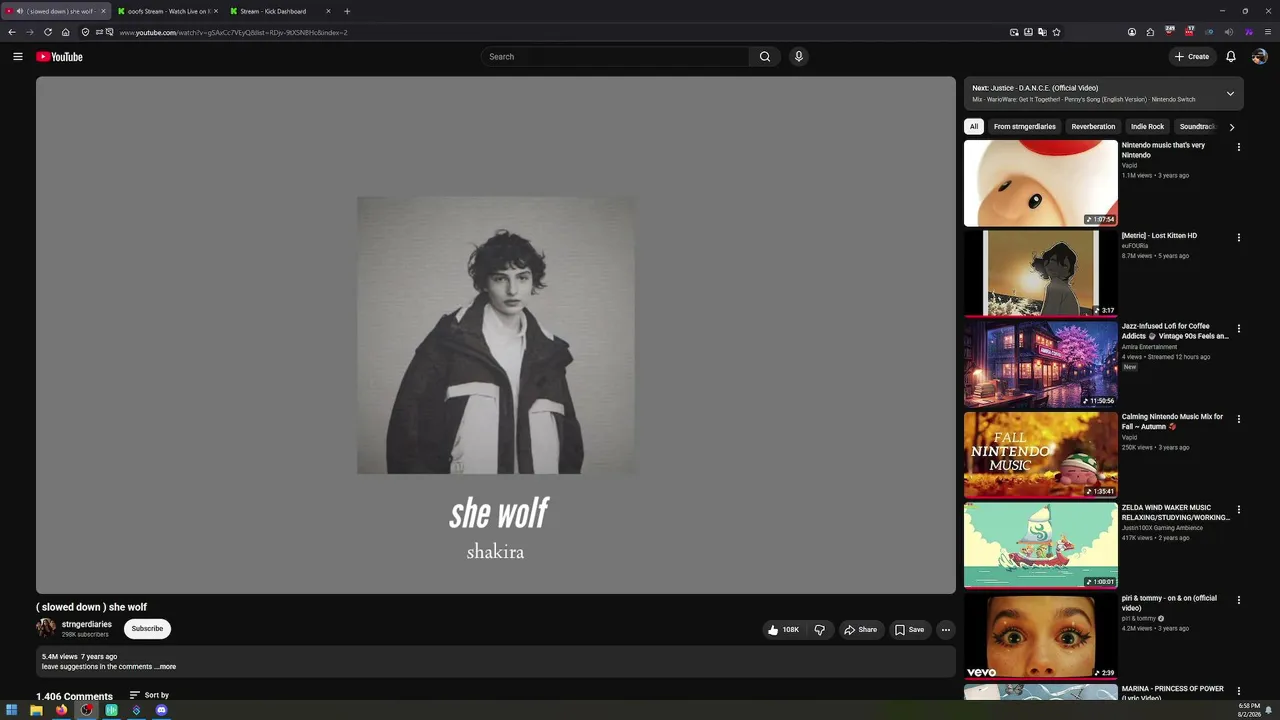
Task: Close the Kick Dashboard tab
Action: (328, 11)
